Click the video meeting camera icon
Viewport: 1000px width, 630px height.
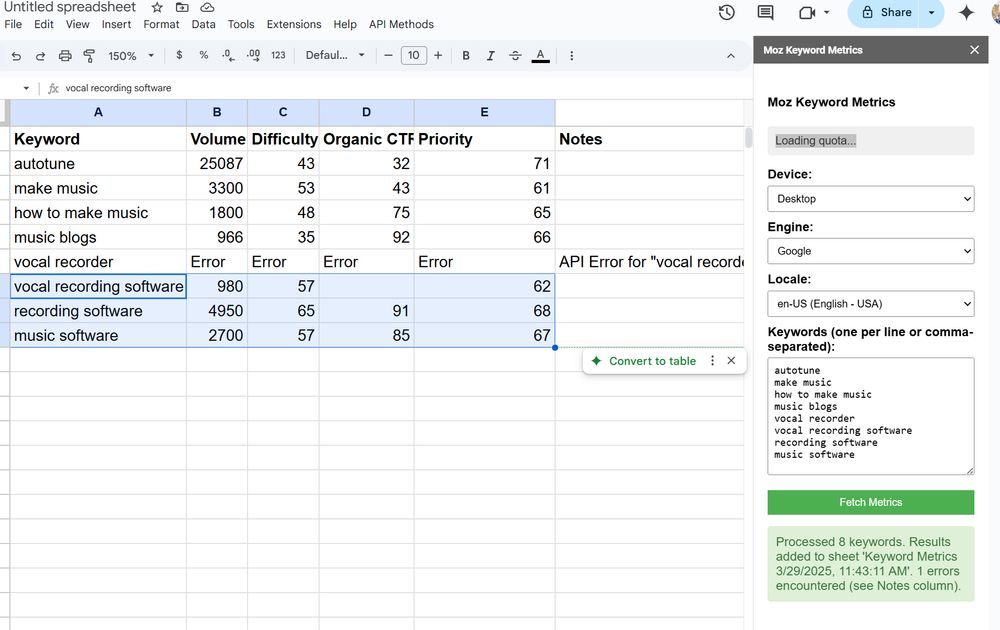[807, 13]
